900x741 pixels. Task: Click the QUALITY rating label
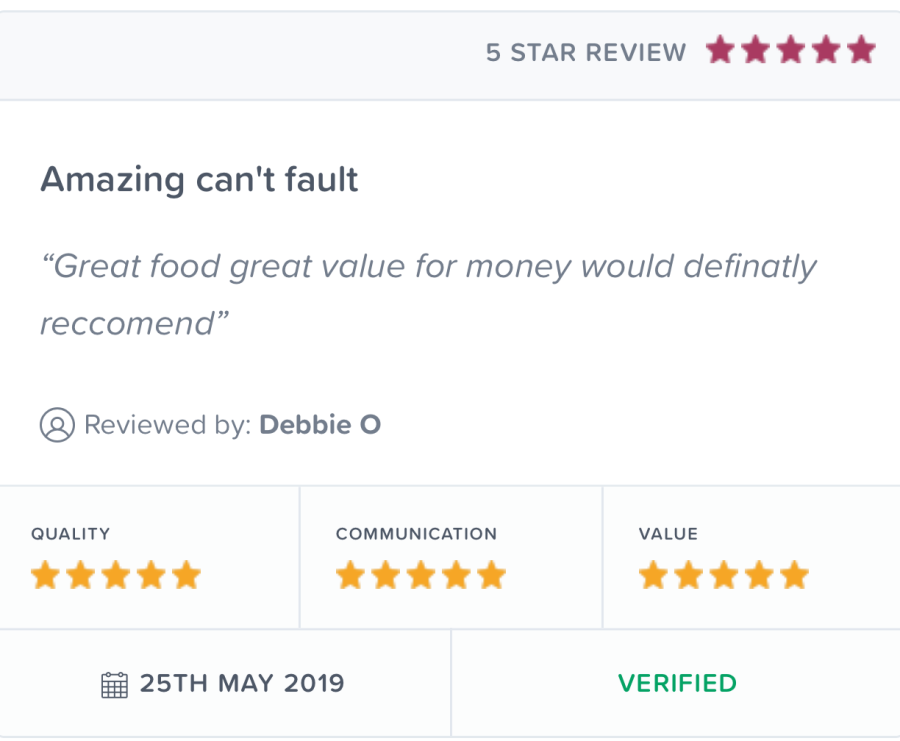pos(71,534)
